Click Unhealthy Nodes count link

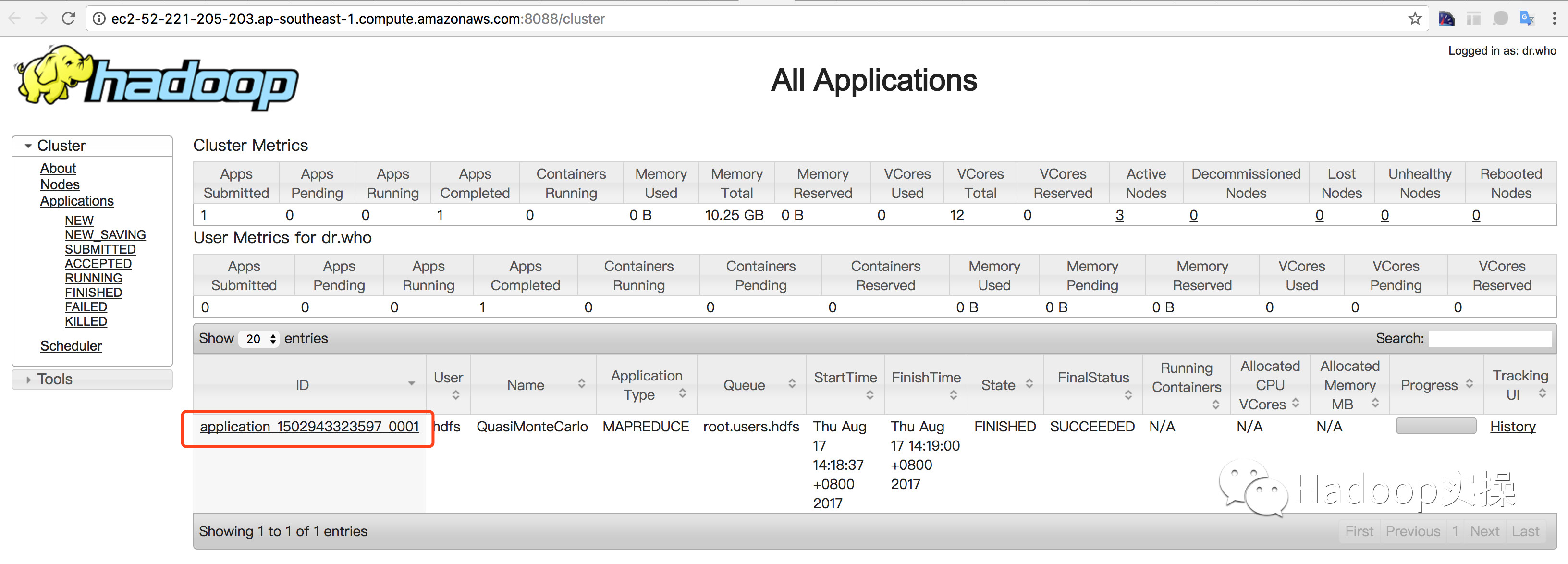point(1385,215)
